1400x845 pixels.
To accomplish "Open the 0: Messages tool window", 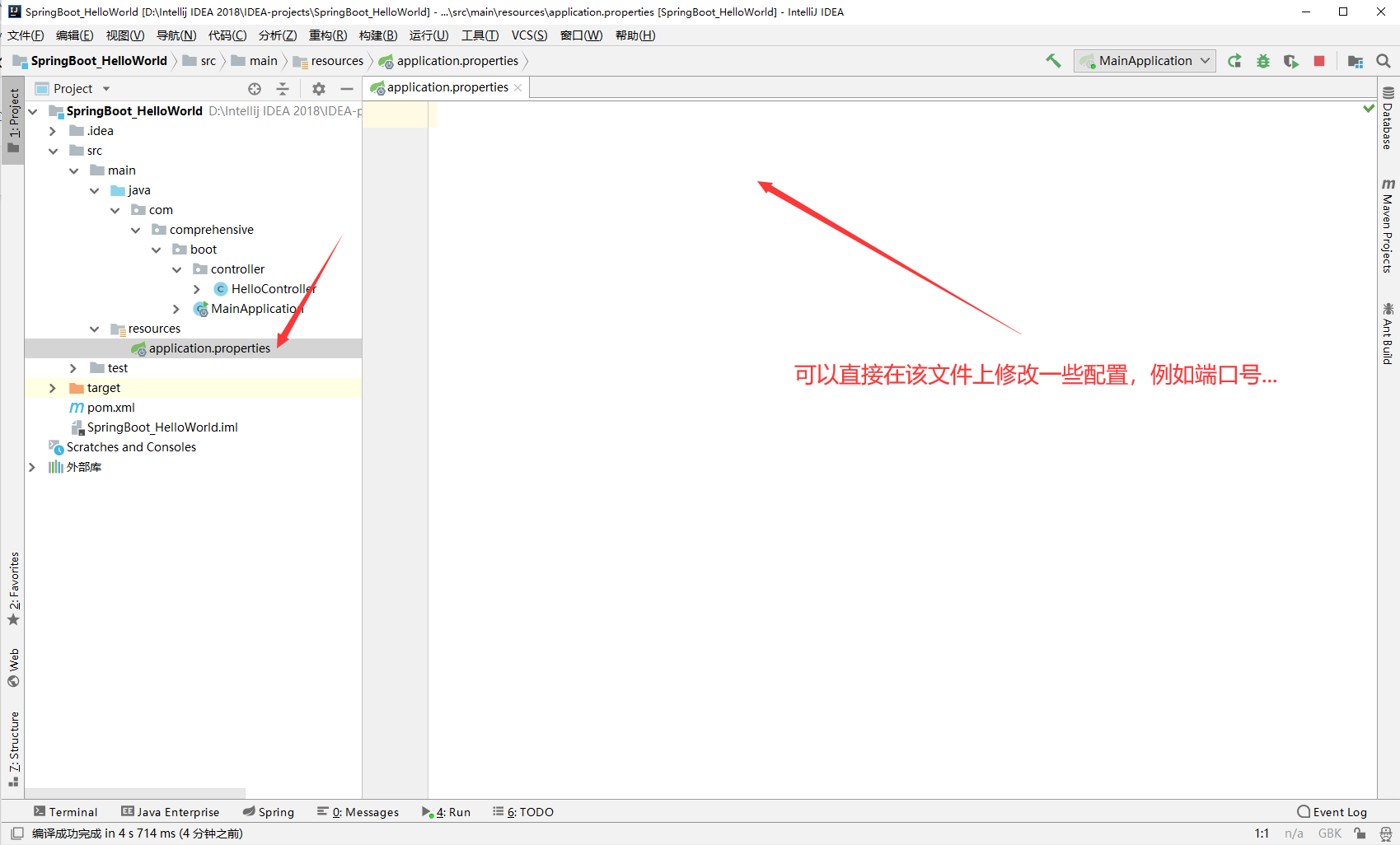I will tap(358, 812).
